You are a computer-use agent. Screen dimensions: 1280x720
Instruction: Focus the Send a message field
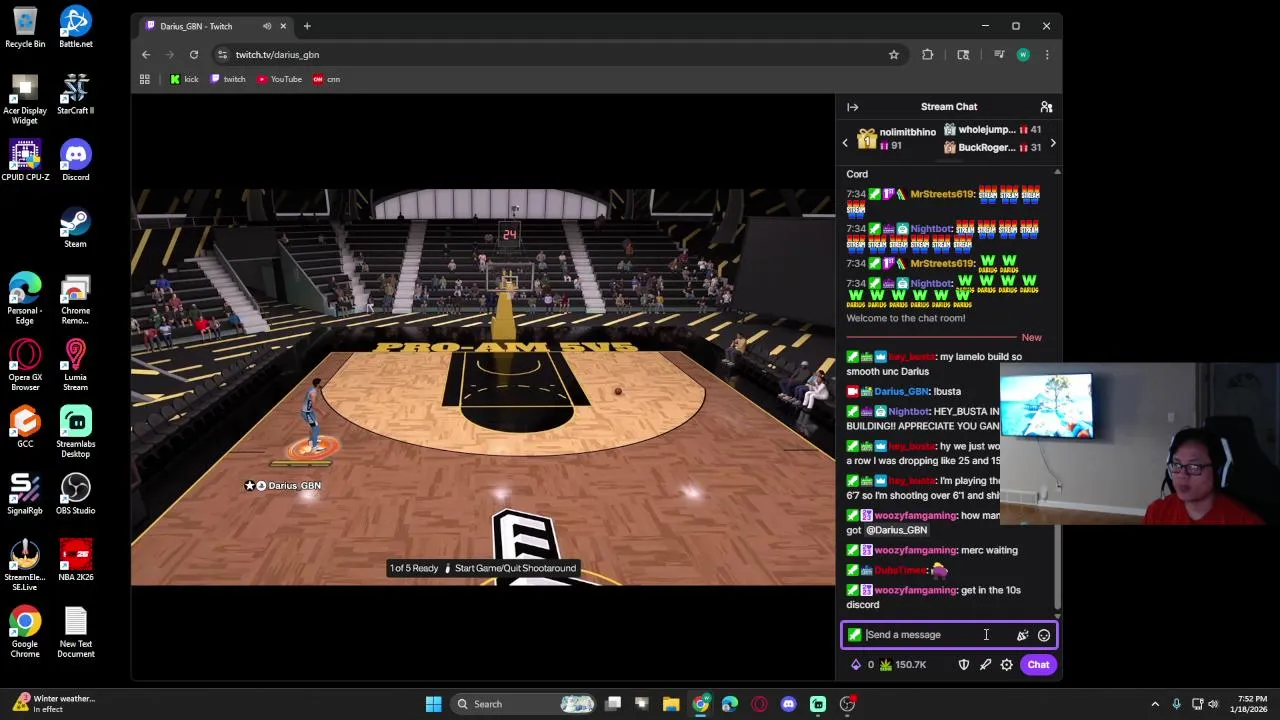[x=938, y=635]
